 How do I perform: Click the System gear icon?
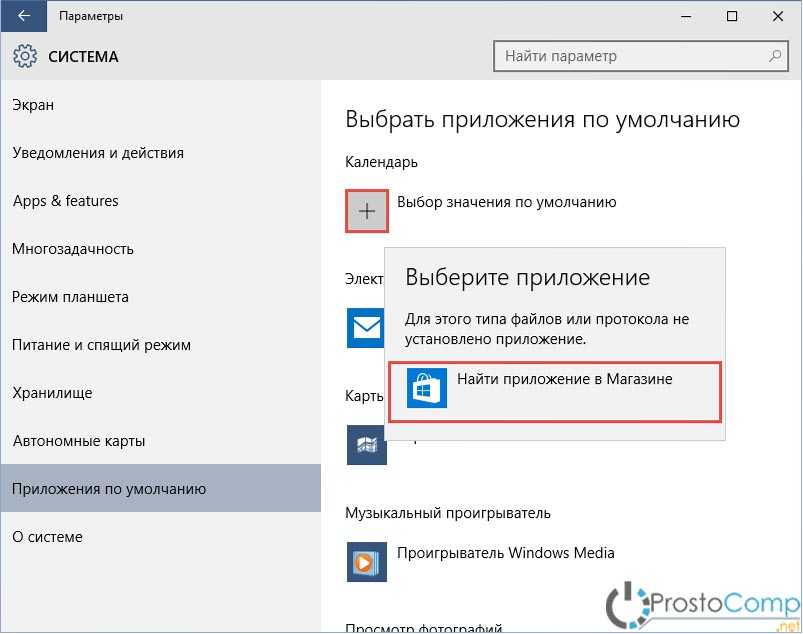25,57
